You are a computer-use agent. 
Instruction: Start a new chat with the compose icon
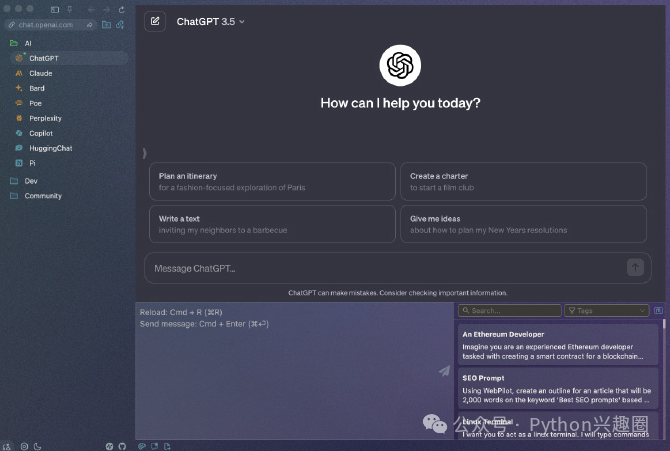click(x=155, y=21)
